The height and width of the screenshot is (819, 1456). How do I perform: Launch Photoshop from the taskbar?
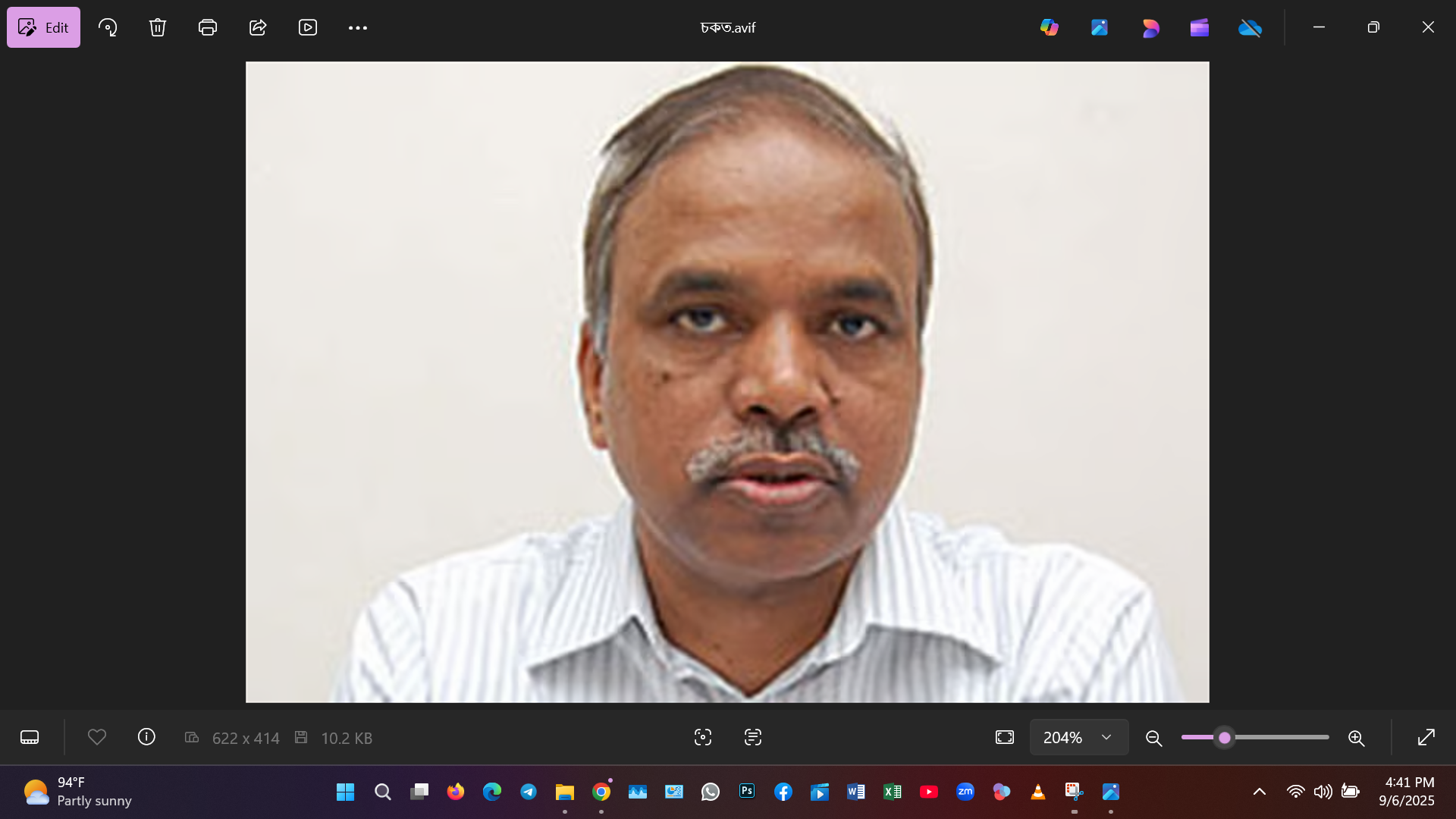(x=746, y=792)
